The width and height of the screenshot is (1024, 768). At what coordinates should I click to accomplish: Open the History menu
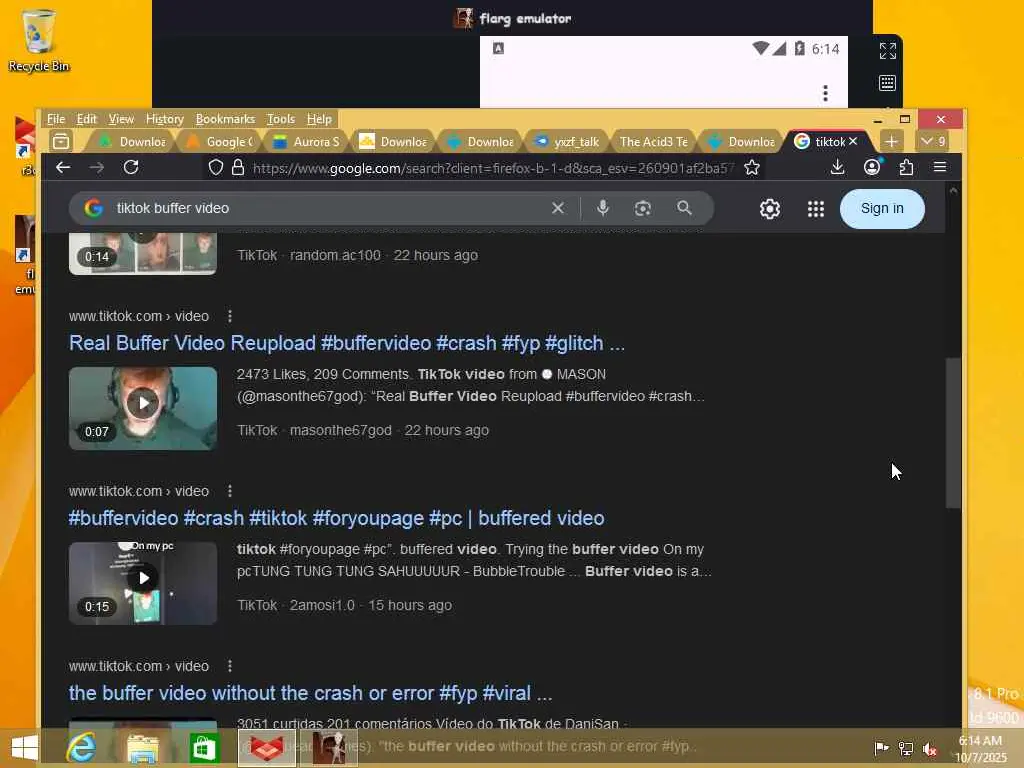click(x=165, y=119)
